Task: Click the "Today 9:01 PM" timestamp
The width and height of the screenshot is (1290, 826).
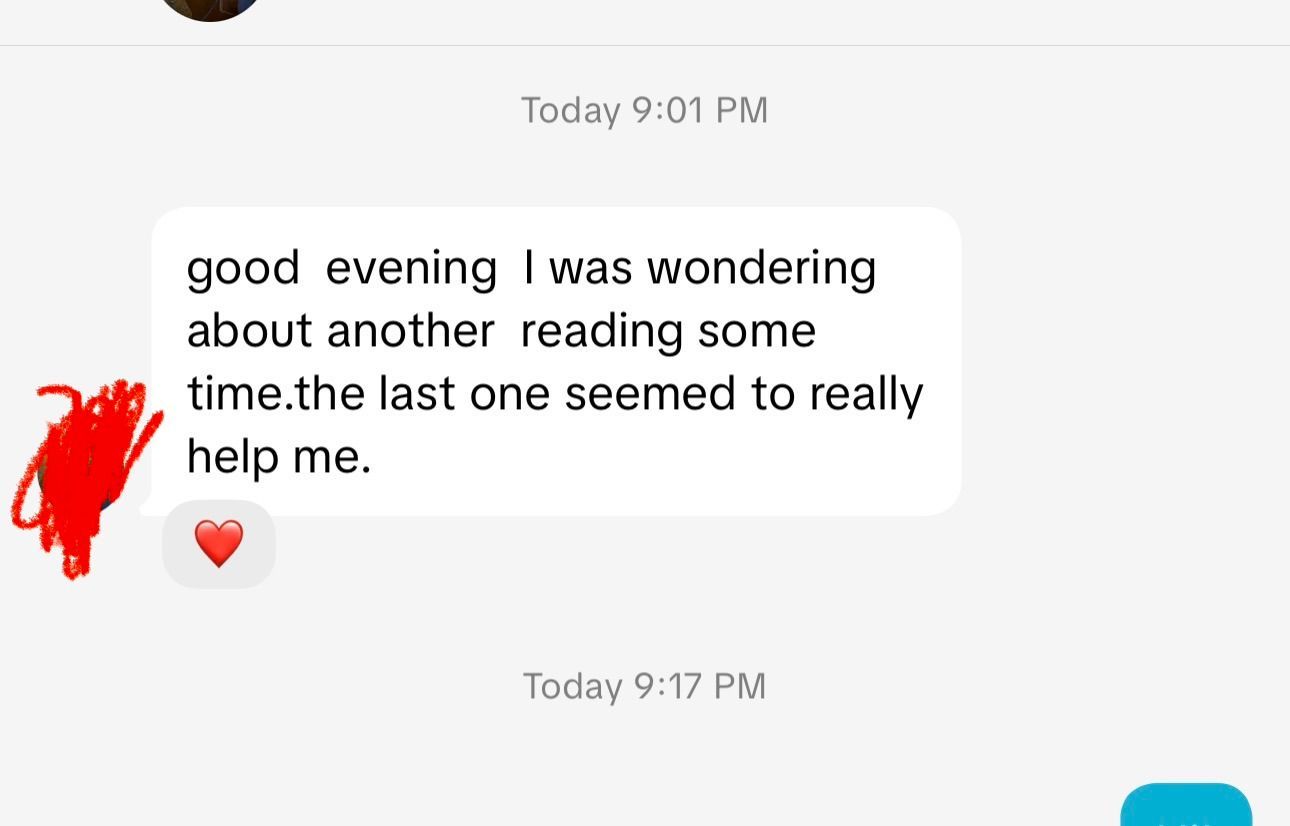Action: (644, 110)
